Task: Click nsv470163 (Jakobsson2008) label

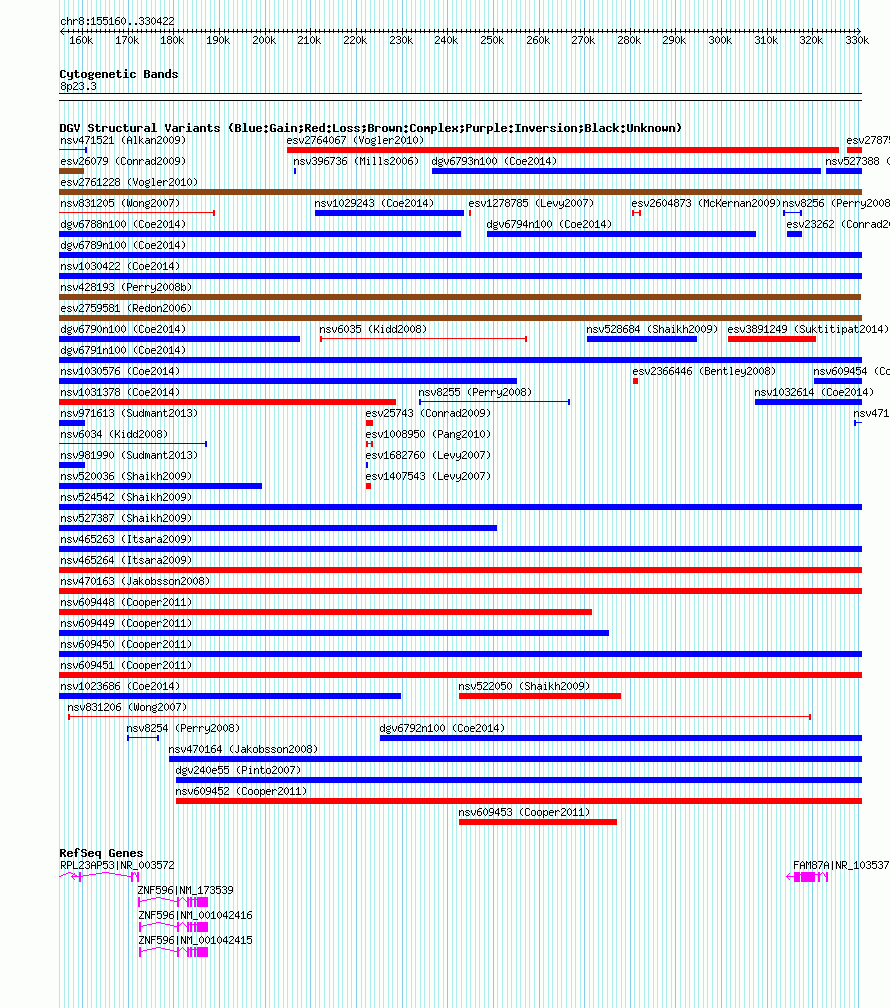Action: [x=135, y=581]
